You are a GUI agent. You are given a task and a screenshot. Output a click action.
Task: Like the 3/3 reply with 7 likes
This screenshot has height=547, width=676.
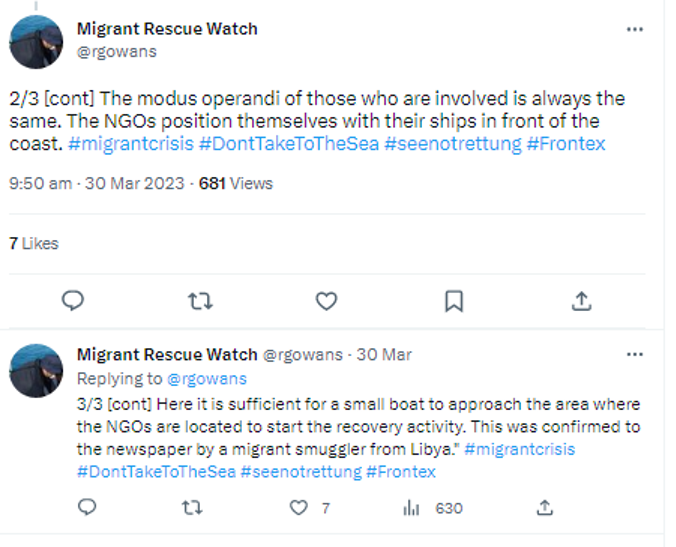coord(298,508)
